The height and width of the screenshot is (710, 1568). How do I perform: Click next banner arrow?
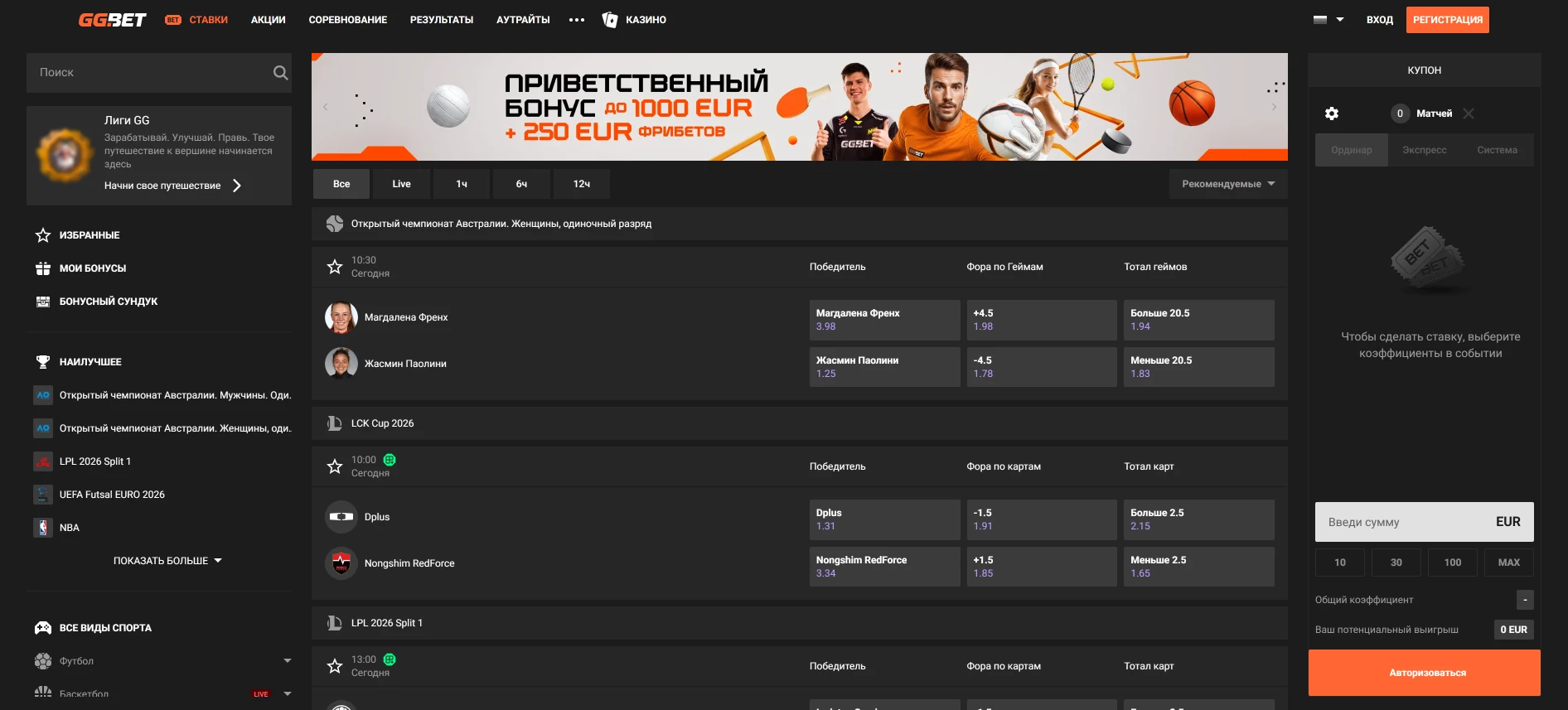[1274, 107]
